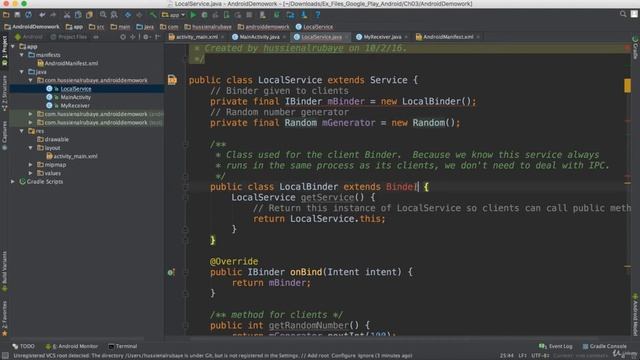Click AndroidDemowork in breadcrumb bar
The width and height of the screenshot is (640, 360).
point(32,27)
